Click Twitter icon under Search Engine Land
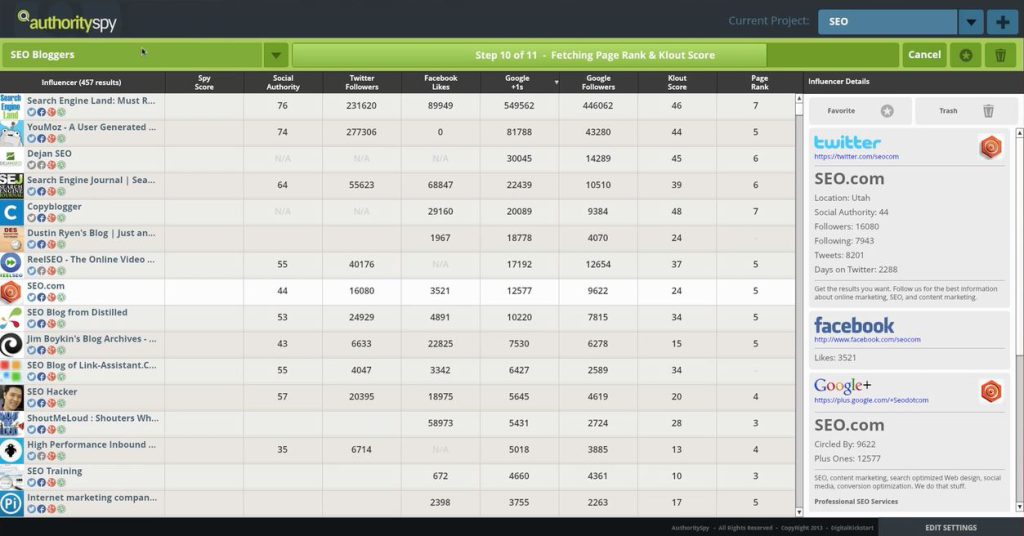This screenshot has height=536, width=1024. point(31,111)
